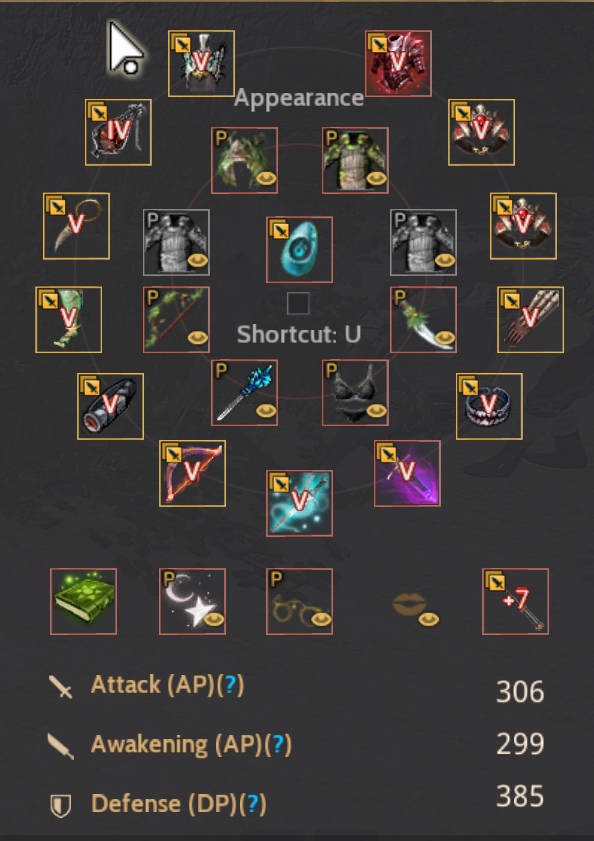Toggle visibility of the lips appearance slot
This screenshot has width=594, height=841.
(x=428, y=619)
